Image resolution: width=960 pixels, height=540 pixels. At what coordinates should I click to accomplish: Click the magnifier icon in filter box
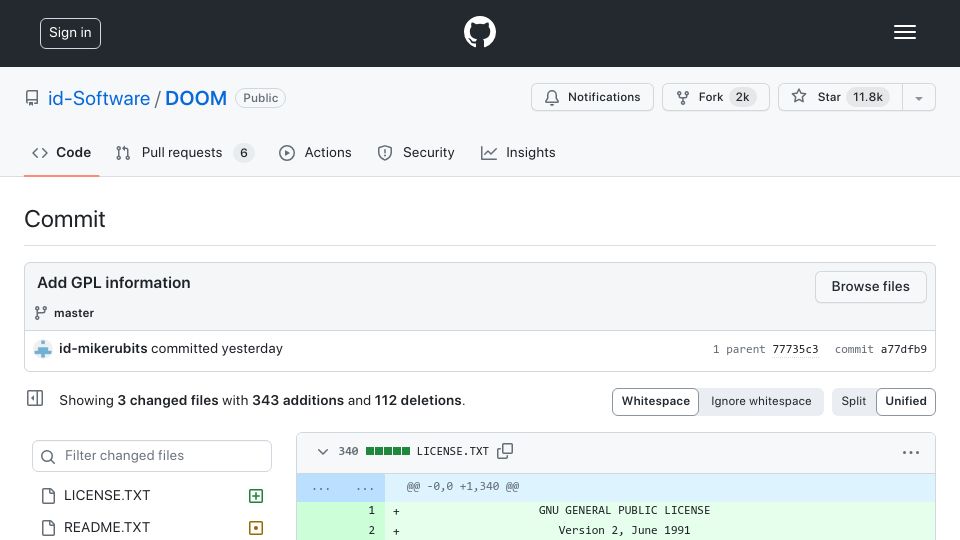[48, 457]
